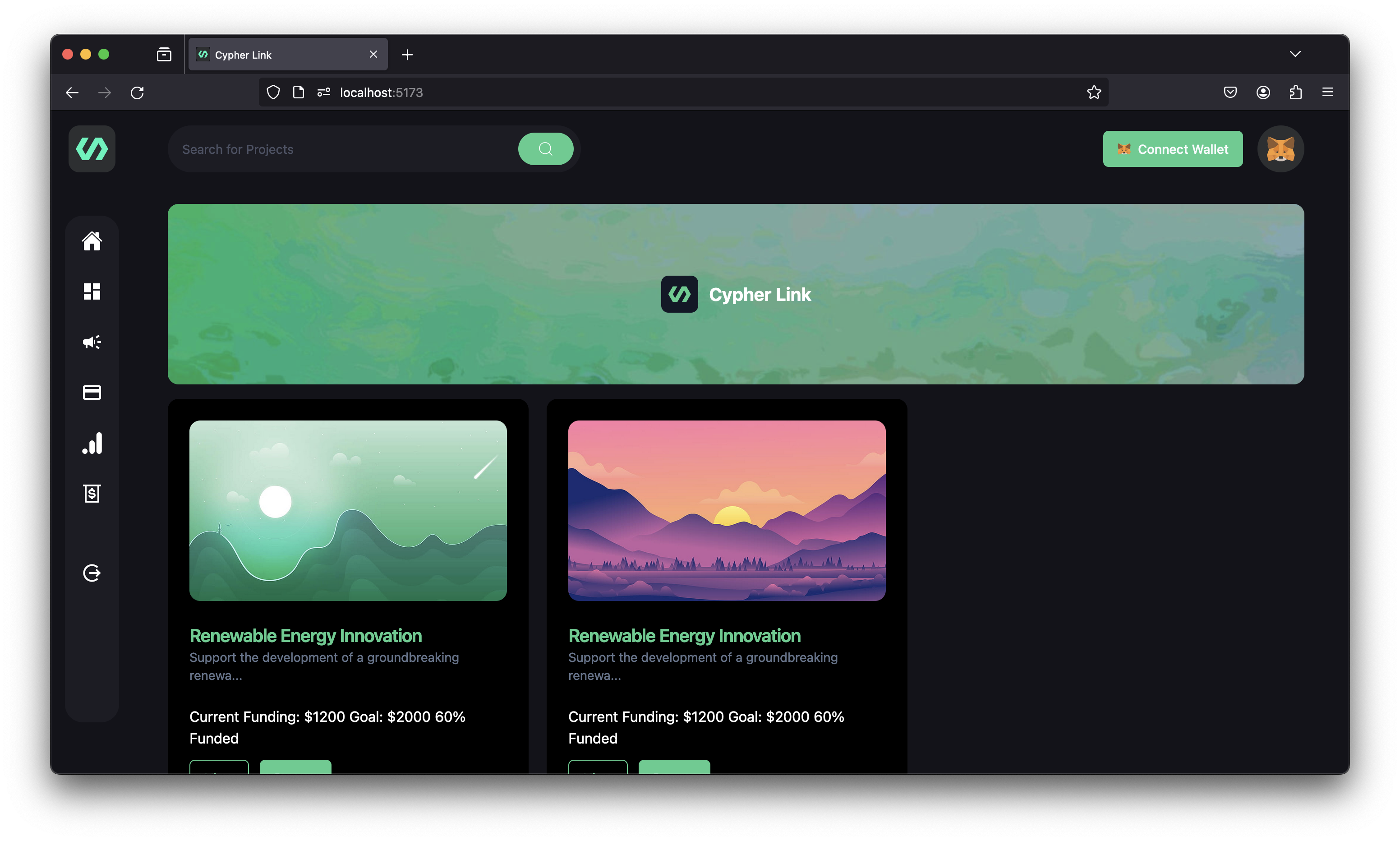The height and width of the screenshot is (841, 1400).
Task: Open the Firefox hamburger application menu
Action: click(x=1327, y=92)
